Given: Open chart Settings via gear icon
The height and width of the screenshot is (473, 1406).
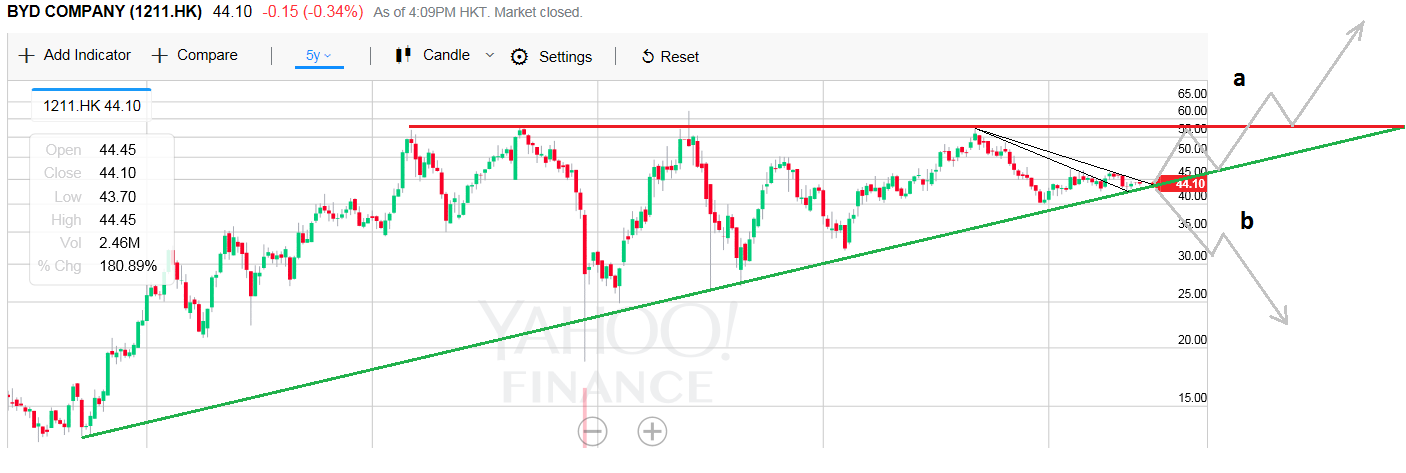Looking at the screenshot, I should (x=519, y=57).
